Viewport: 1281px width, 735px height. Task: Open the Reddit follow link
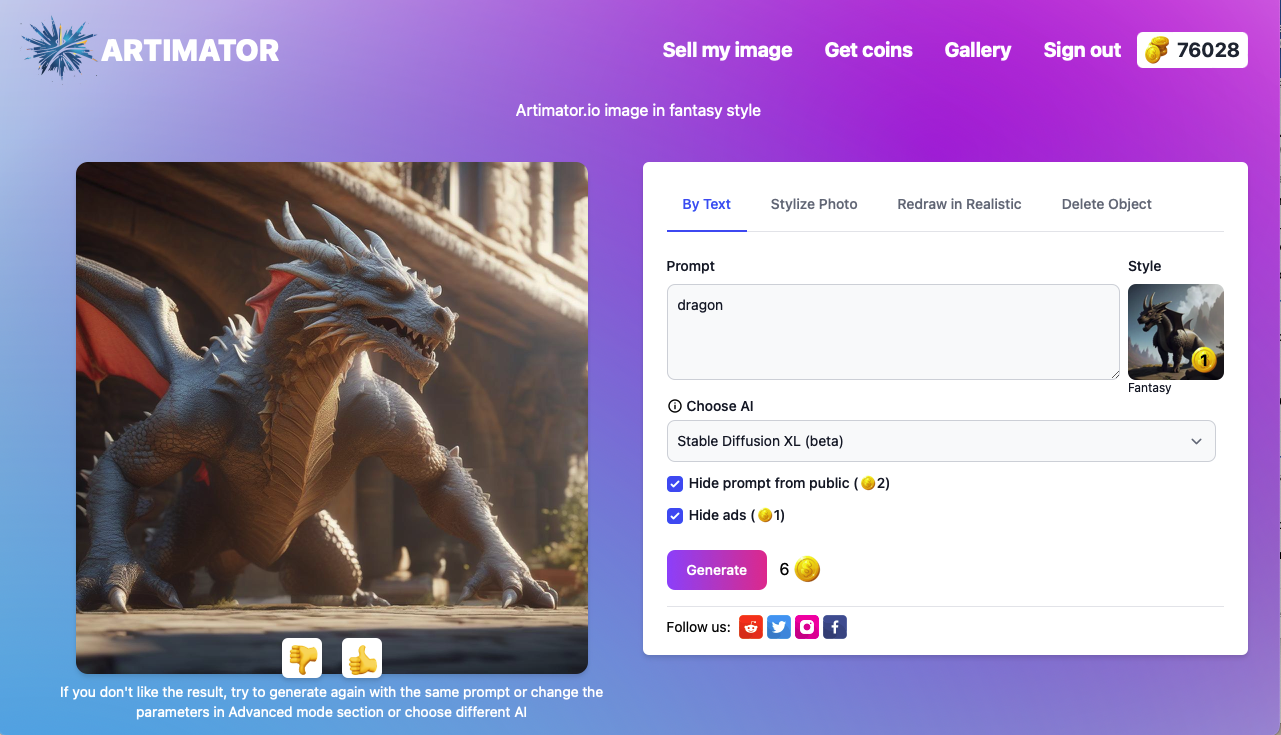point(751,627)
